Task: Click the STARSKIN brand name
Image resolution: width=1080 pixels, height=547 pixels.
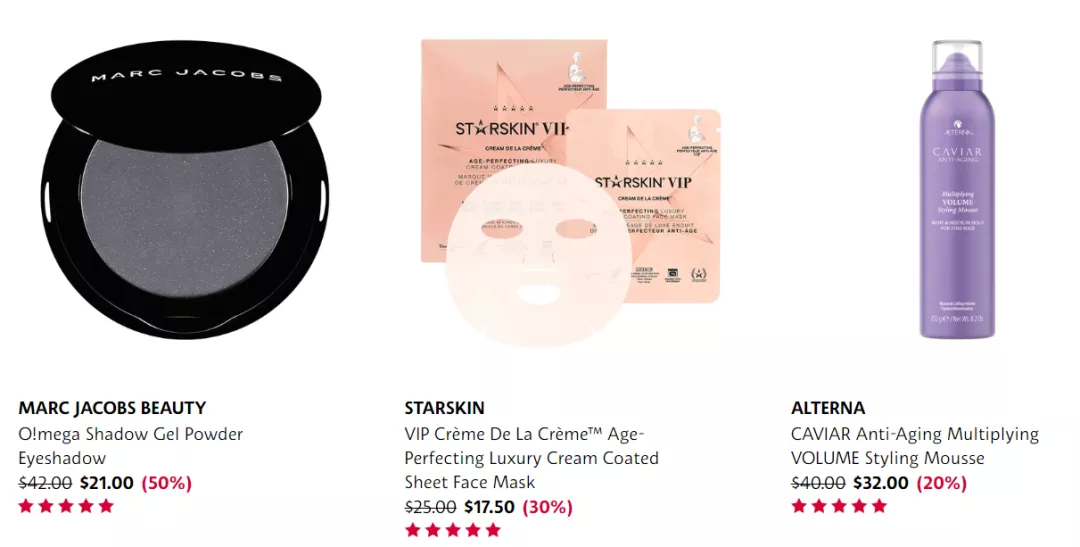Action: pyautogui.click(x=444, y=408)
